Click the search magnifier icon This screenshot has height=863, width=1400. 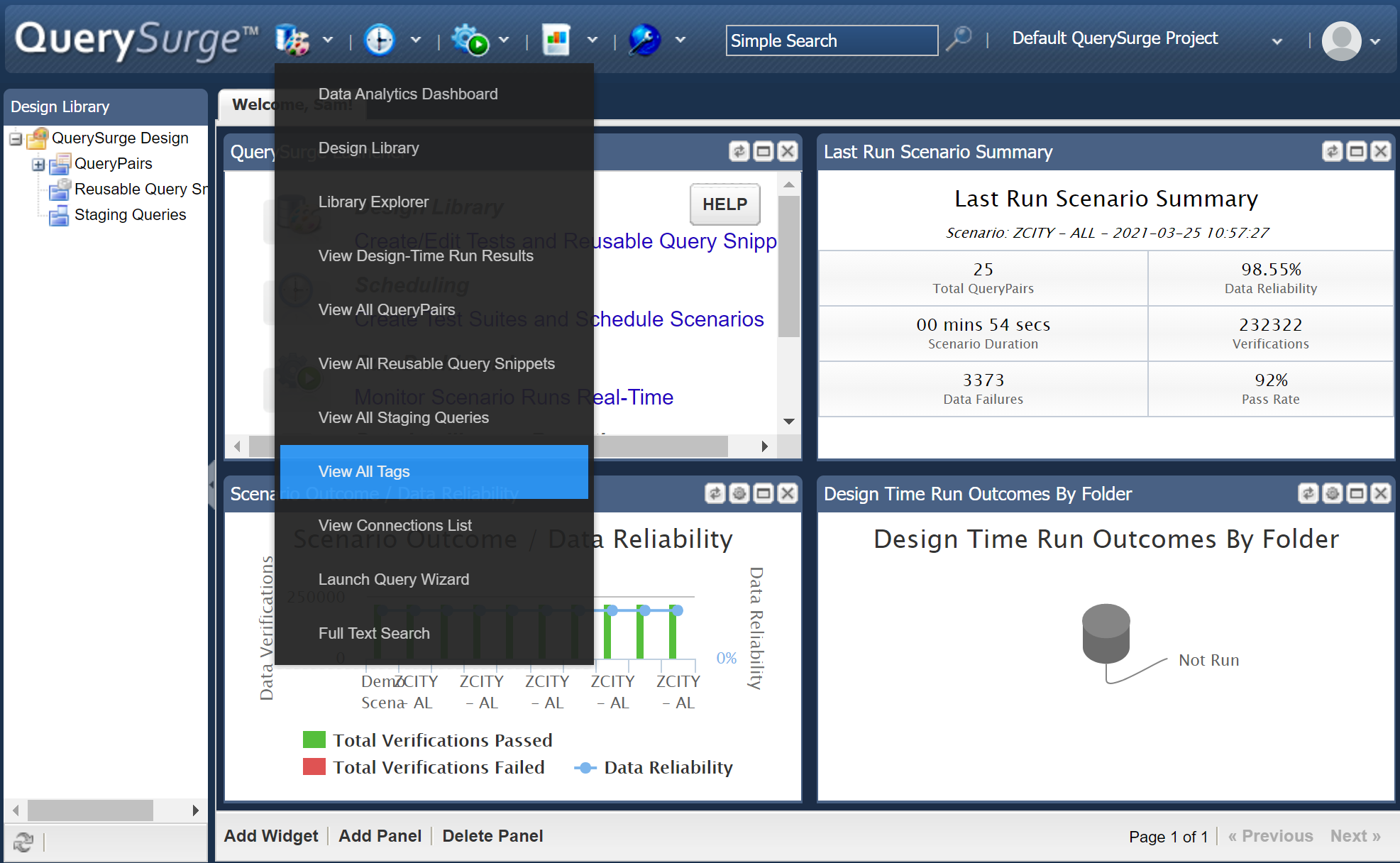(x=959, y=39)
